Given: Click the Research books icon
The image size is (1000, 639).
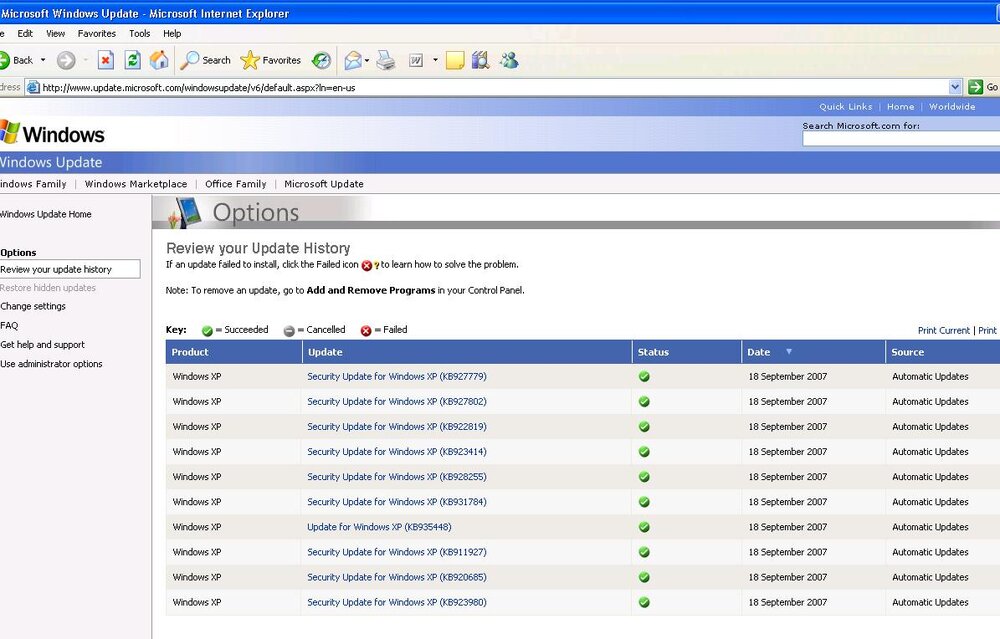Looking at the screenshot, I should click(x=480, y=61).
